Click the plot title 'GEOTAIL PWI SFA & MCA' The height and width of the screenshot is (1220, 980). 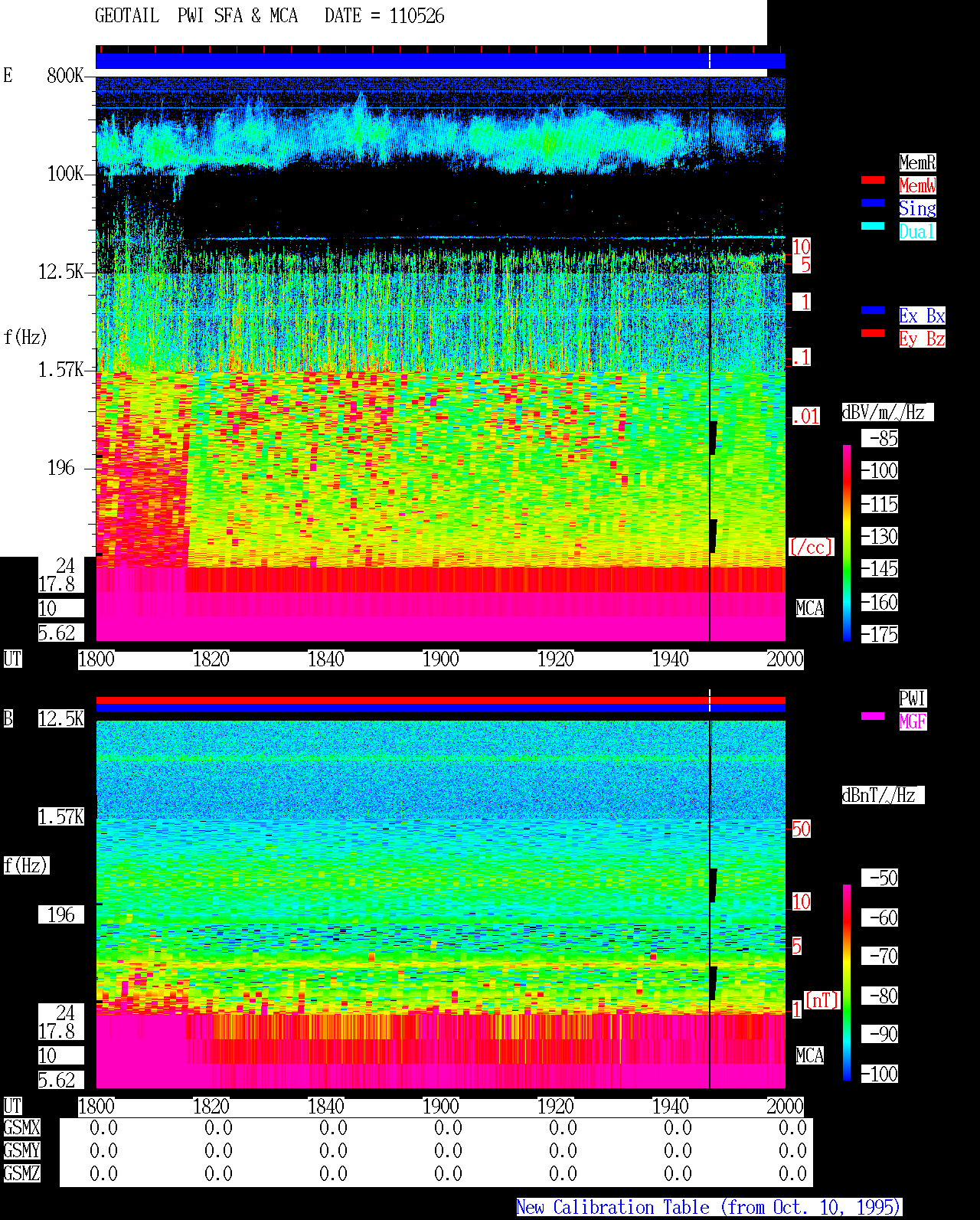[x=196, y=16]
